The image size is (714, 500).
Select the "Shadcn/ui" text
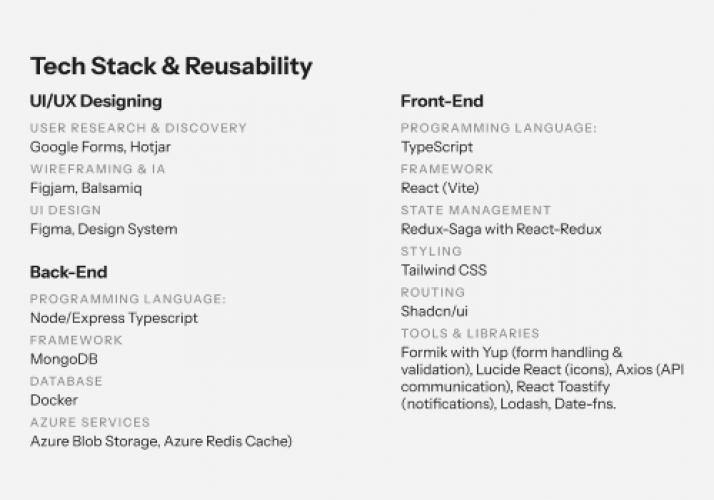pos(434,311)
